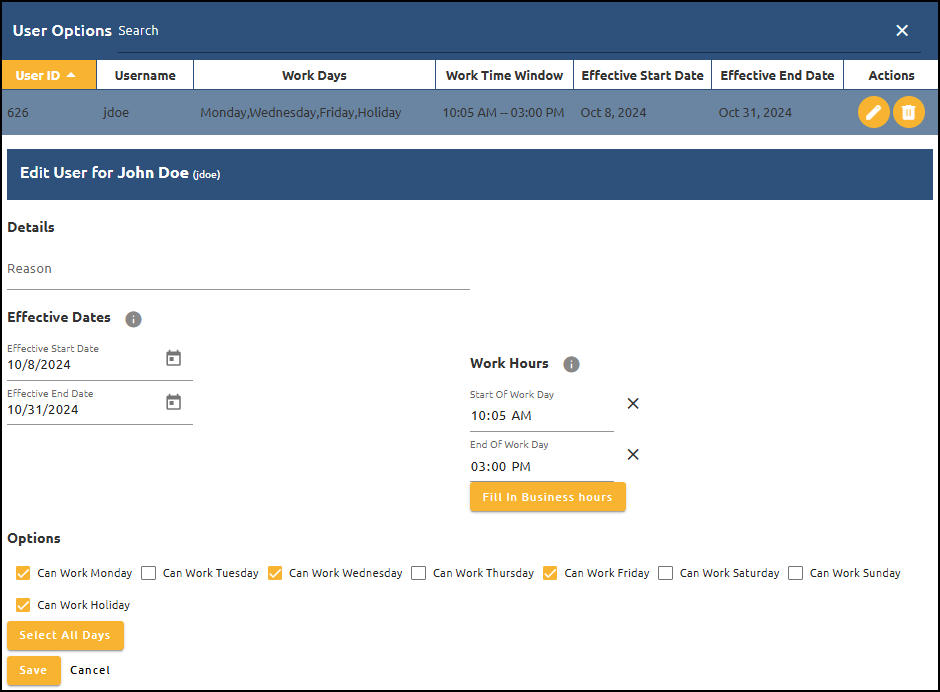Save the edited user settings
Viewport: 940px width, 692px height.
[33, 670]
